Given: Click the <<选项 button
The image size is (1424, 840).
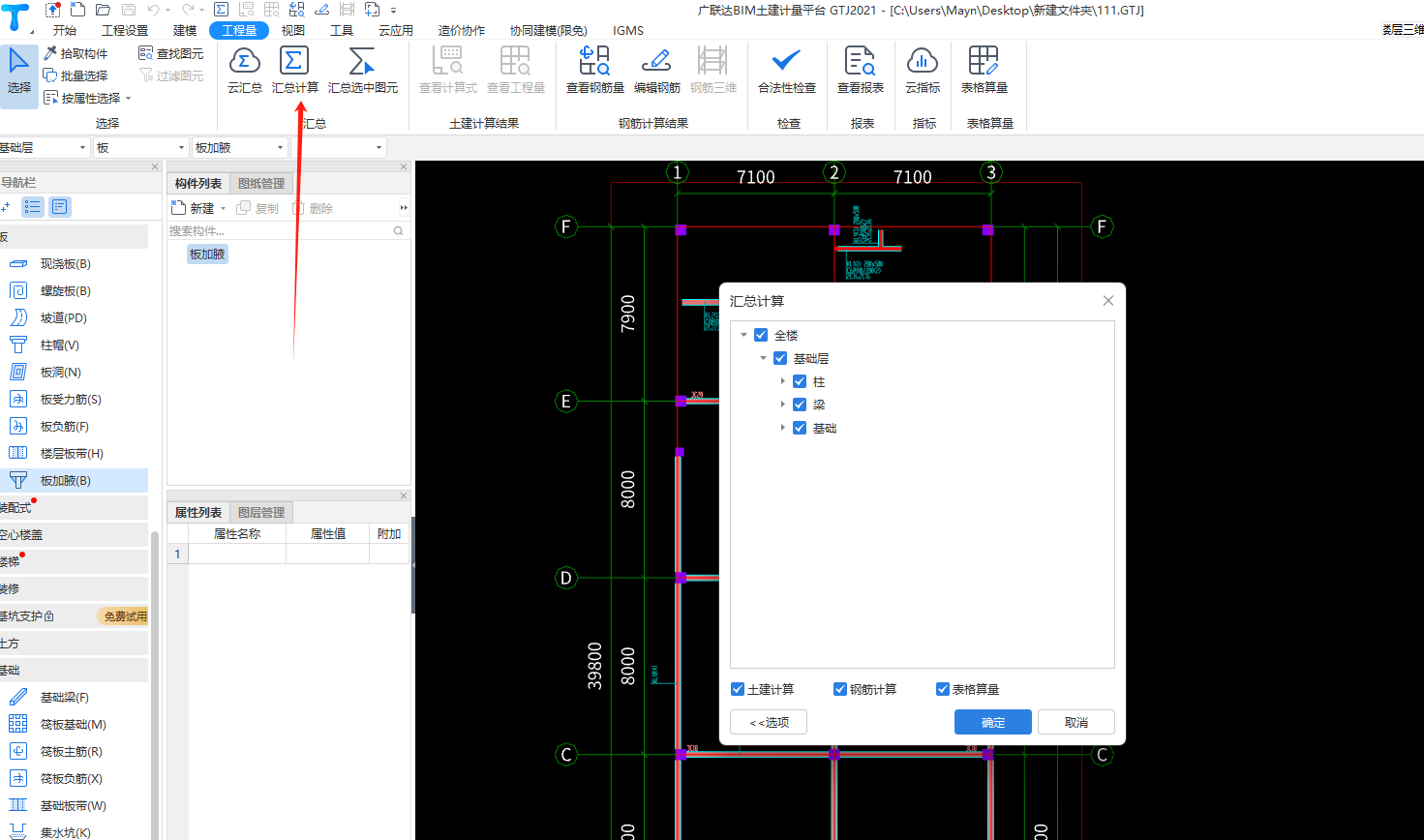Looking at the screenshot, I should (769, 722).
